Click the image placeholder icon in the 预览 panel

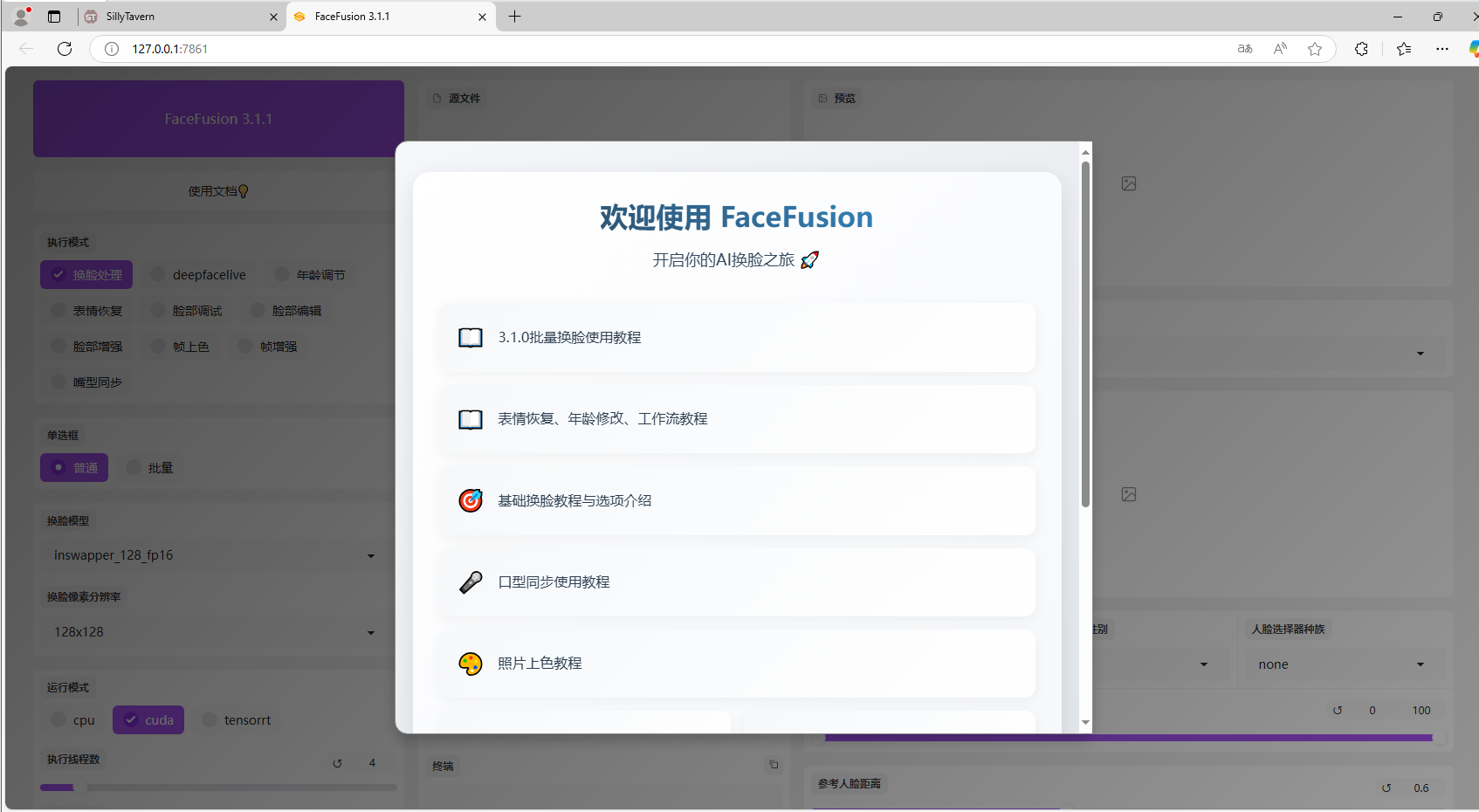(1129, 183)
